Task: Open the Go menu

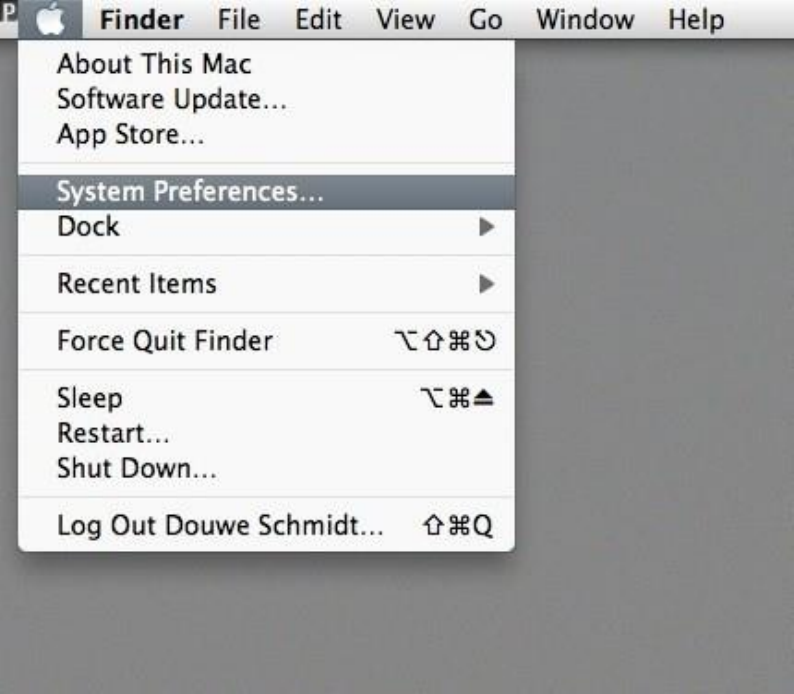Action: click(484, 20)
